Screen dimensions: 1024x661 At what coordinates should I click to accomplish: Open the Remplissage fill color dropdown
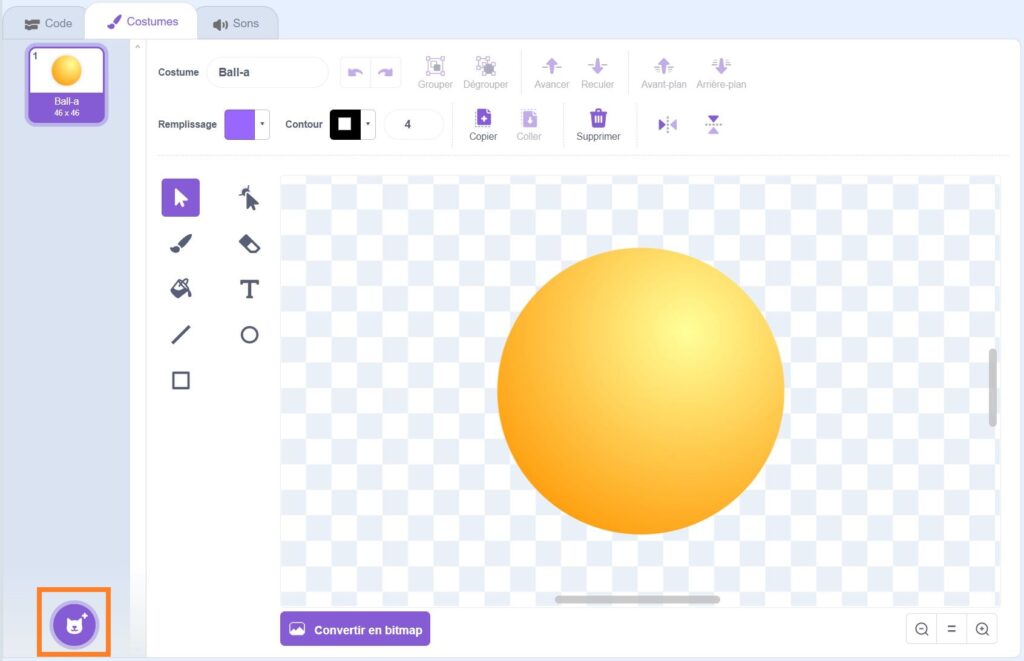click(262, 125)
